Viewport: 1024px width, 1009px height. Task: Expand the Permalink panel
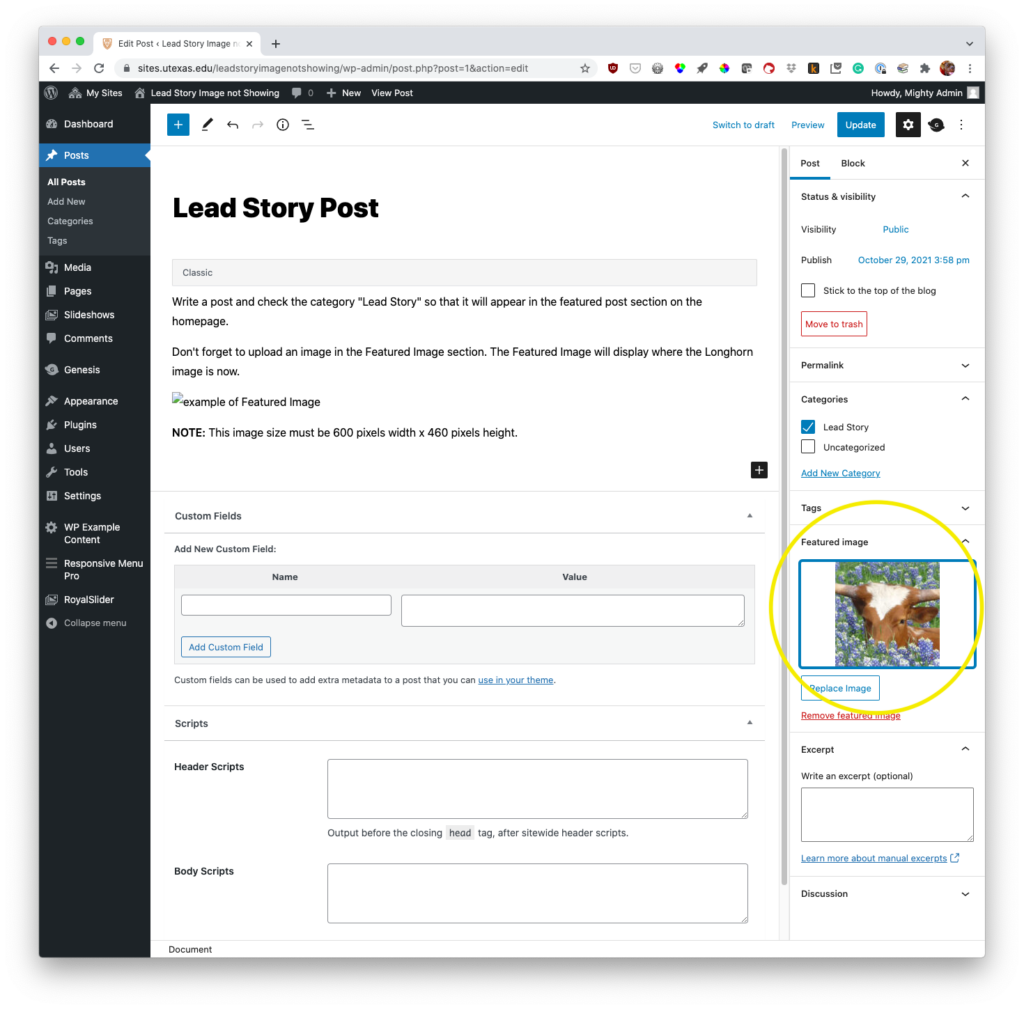point(886,366)
